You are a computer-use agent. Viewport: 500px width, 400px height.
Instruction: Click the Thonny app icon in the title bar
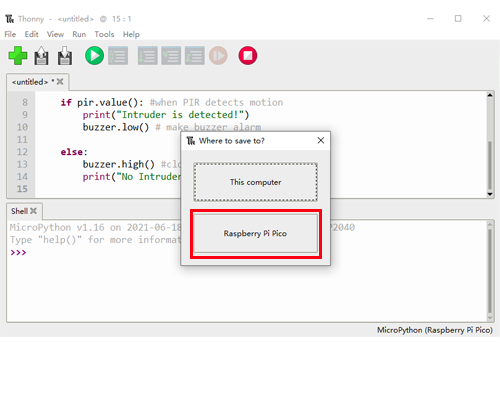10,19
